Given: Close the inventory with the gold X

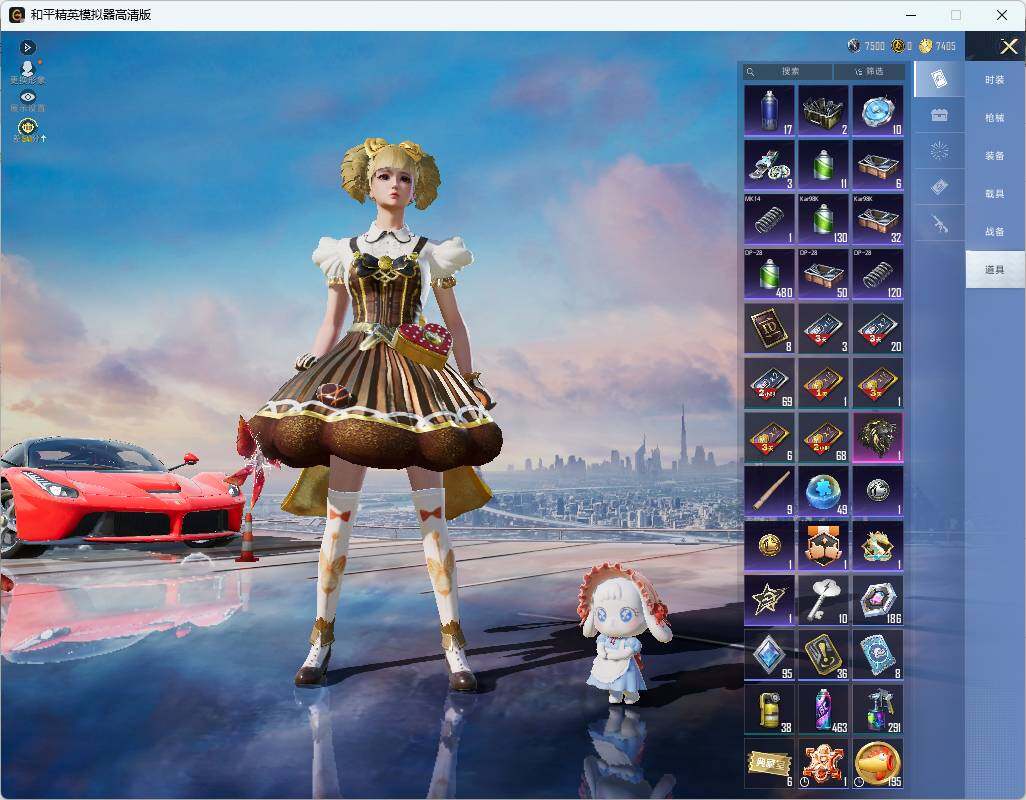Looking at the screenshot, I should click(x=1008, y=46).
